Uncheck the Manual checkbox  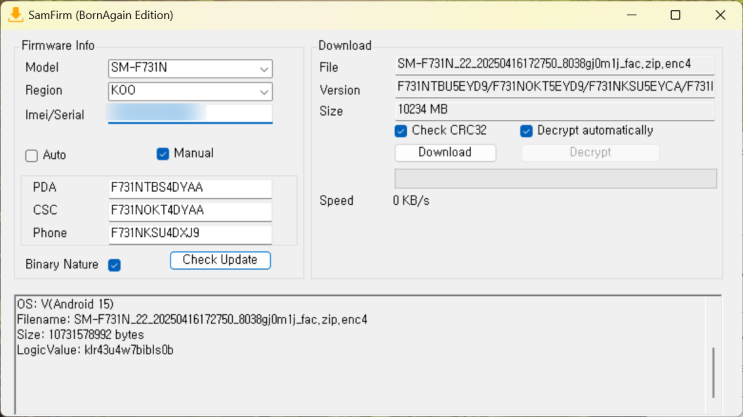[x=163, y=154]
